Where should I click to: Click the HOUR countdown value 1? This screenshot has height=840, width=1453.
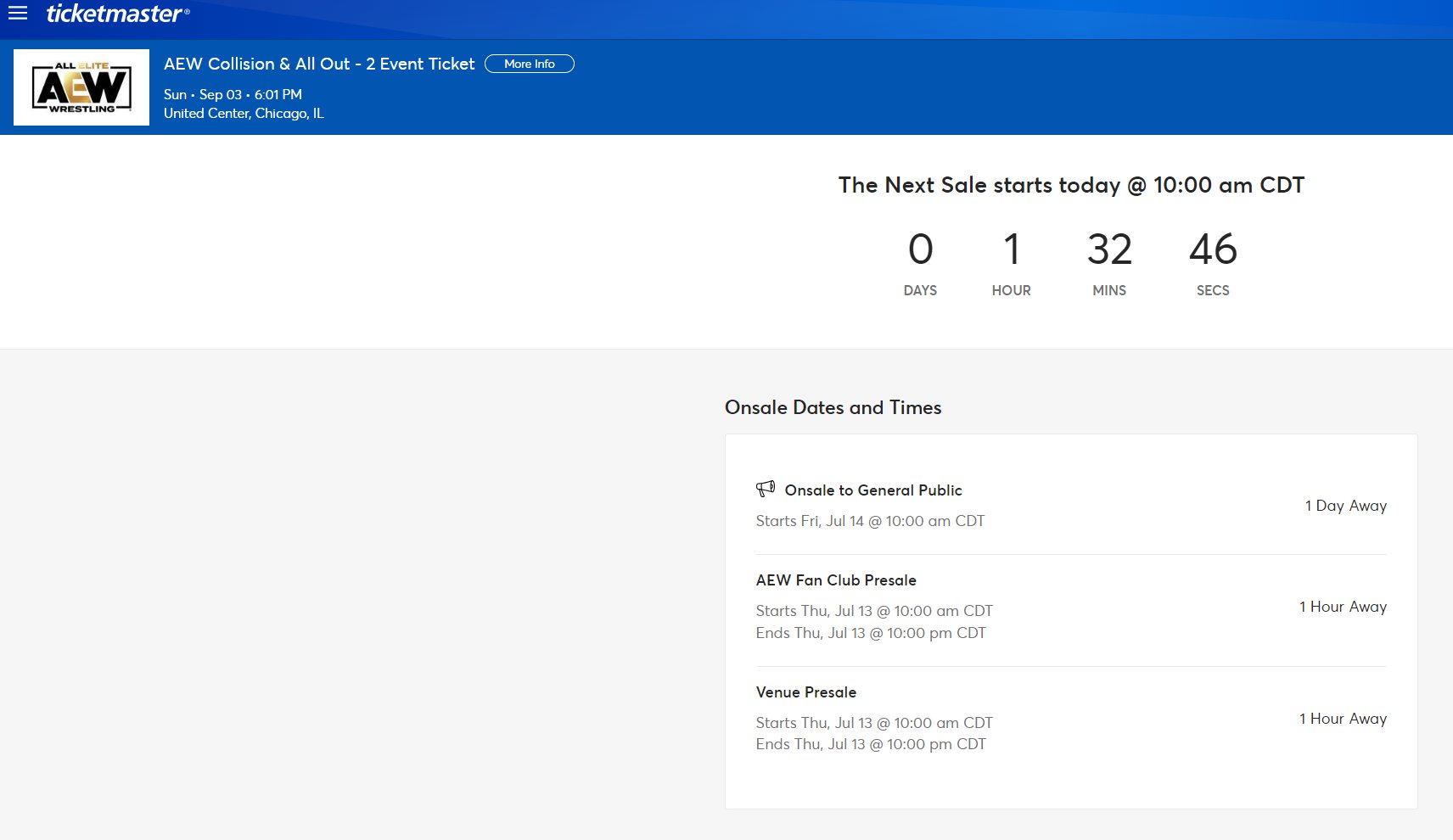point(1012,249)
